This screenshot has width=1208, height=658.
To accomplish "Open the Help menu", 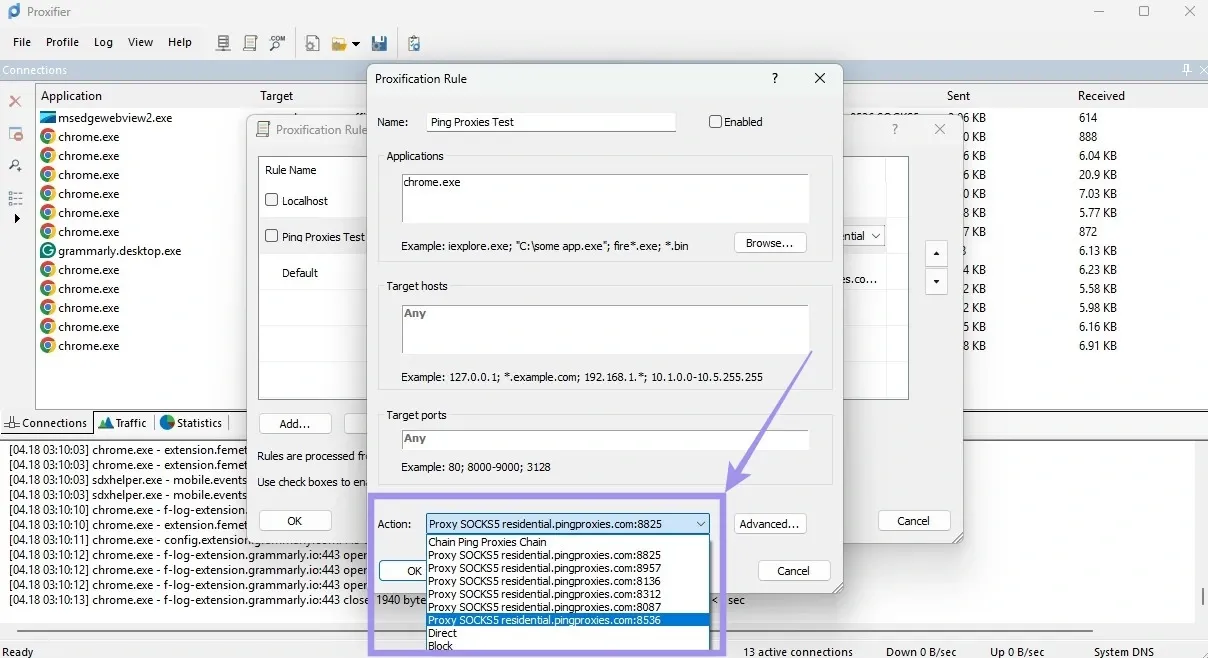I will pos(180,43).
